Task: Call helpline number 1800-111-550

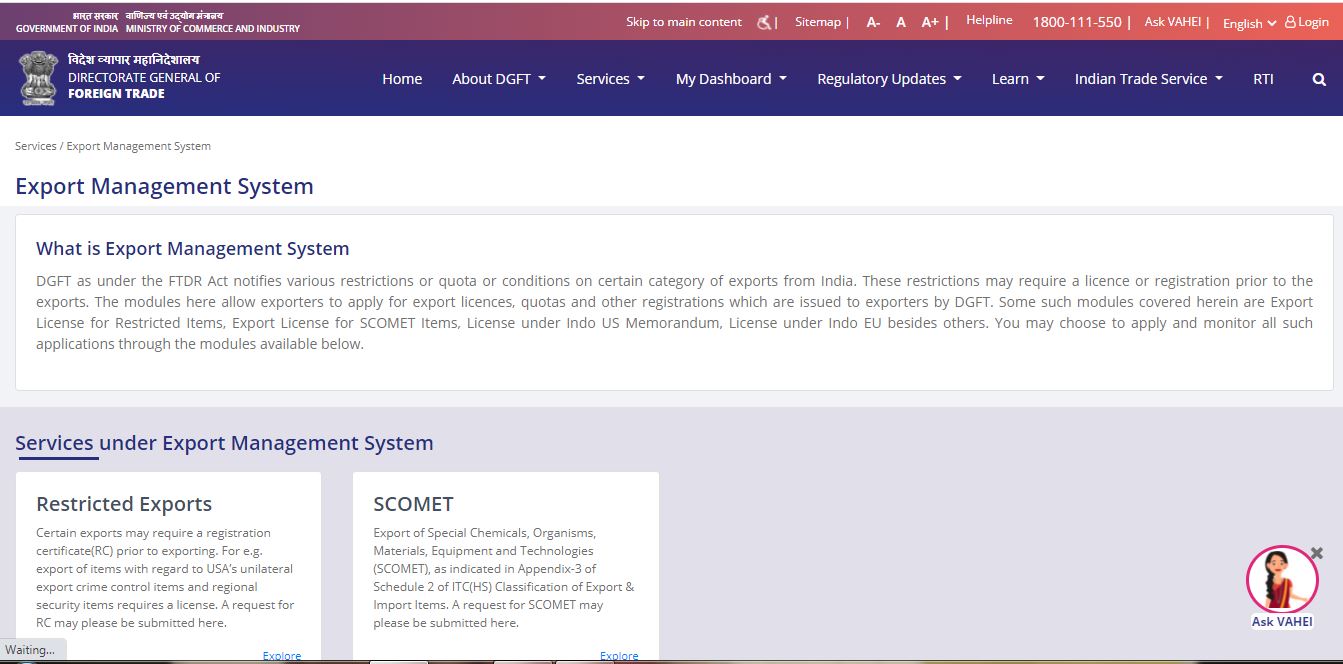Action: point(1078,21)
